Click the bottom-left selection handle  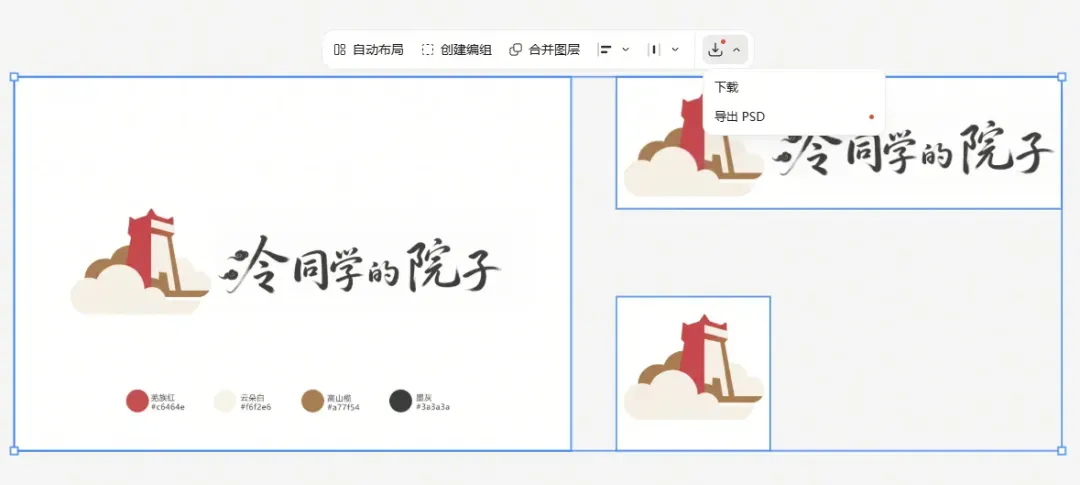[x=14, y=451]
